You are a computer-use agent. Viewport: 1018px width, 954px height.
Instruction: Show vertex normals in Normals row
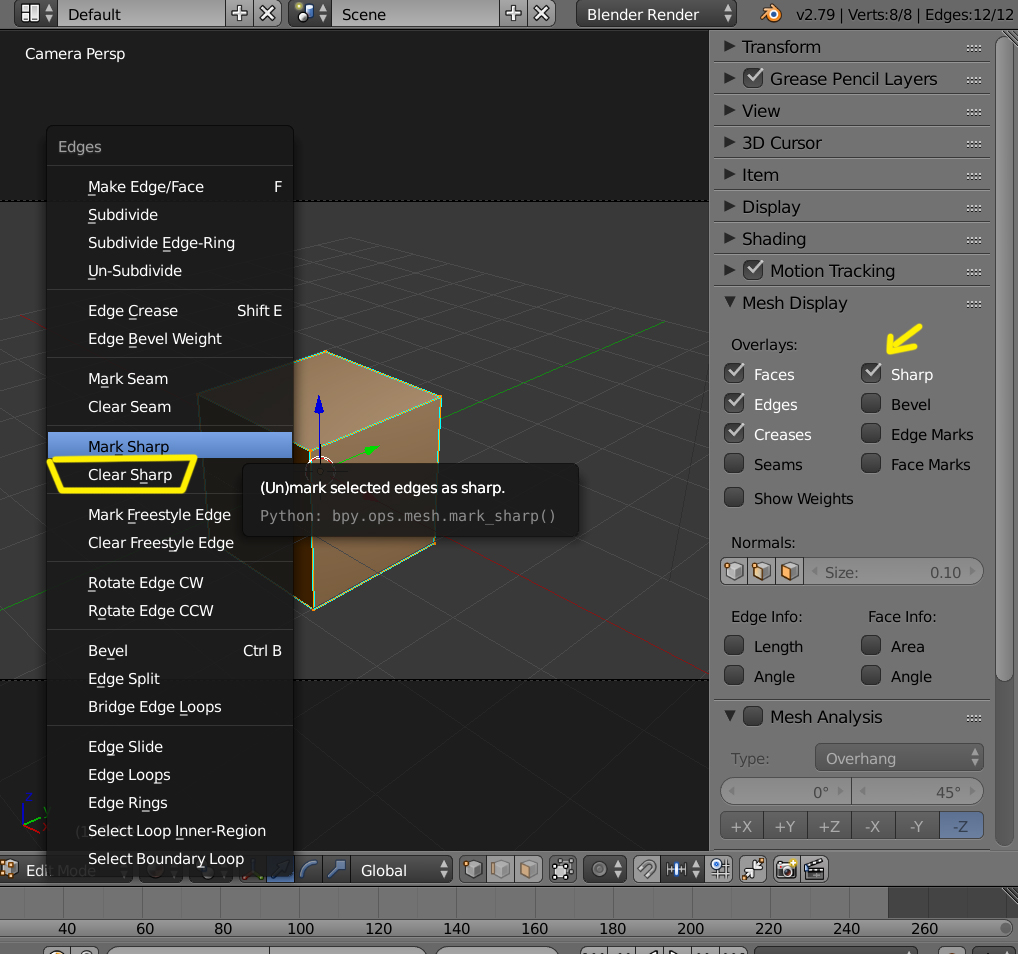[x=734, y=572]
